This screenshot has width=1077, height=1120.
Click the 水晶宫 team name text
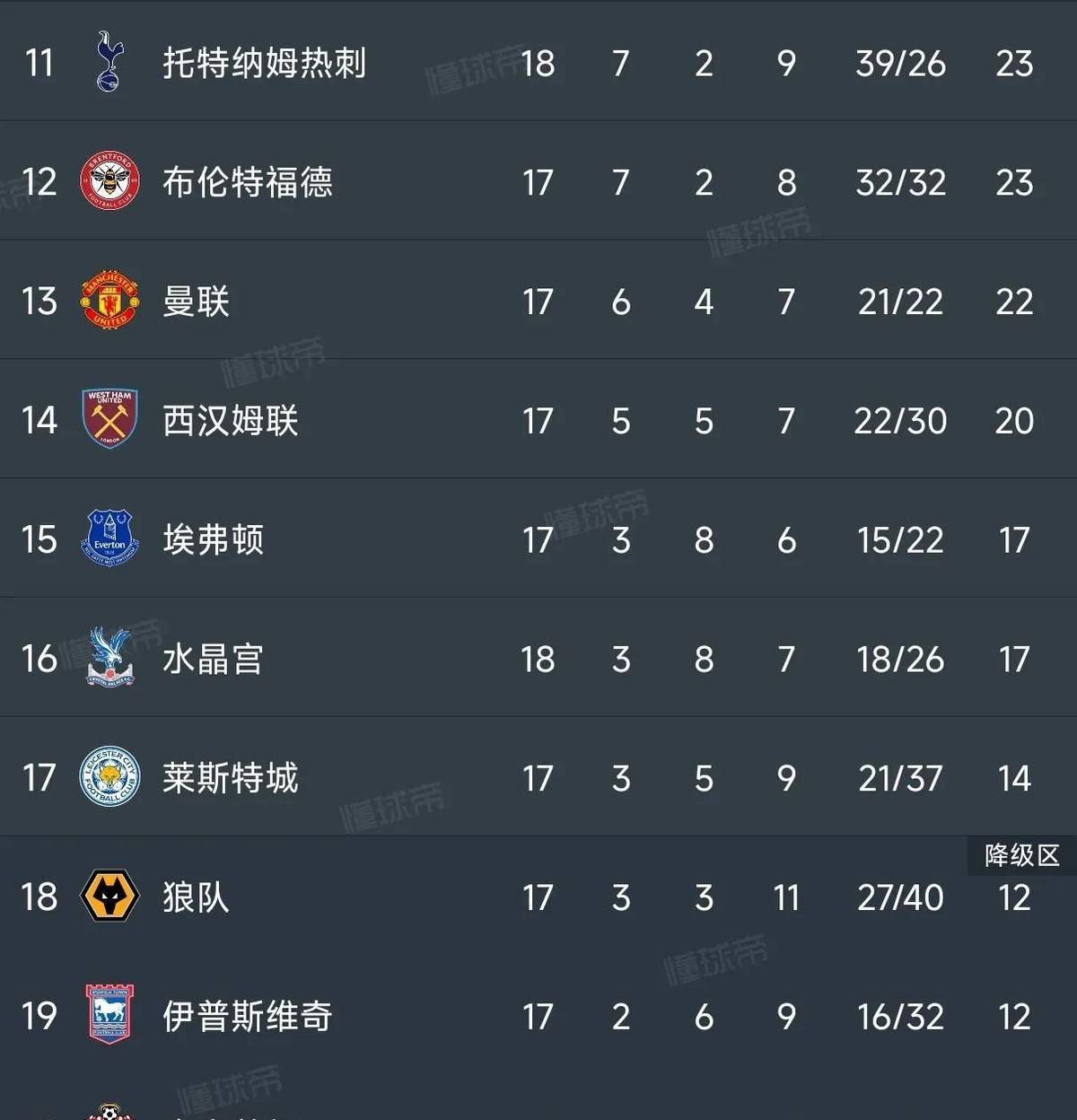click(x=213, y=659)
